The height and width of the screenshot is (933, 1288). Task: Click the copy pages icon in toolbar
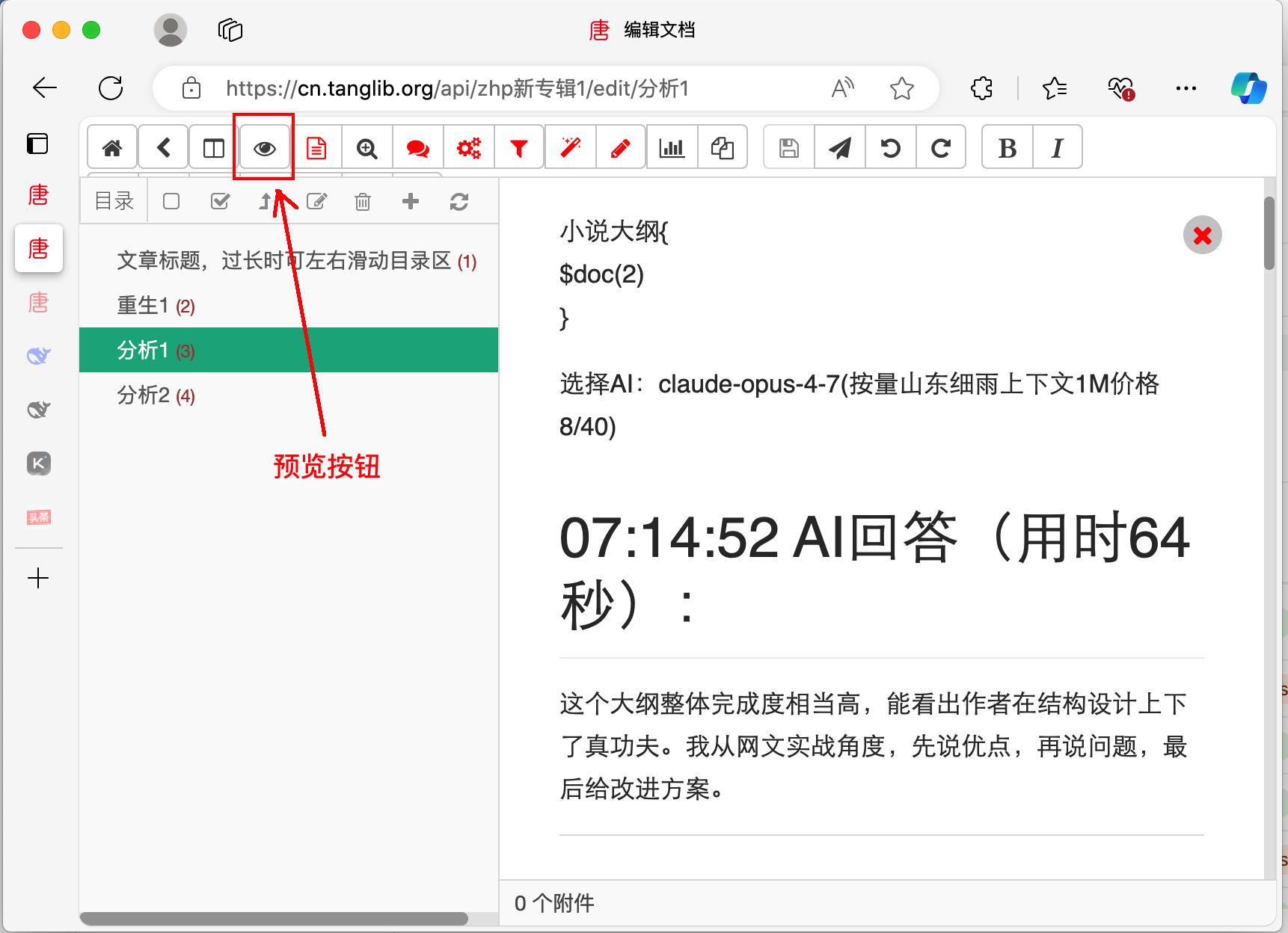click(723, 148)
